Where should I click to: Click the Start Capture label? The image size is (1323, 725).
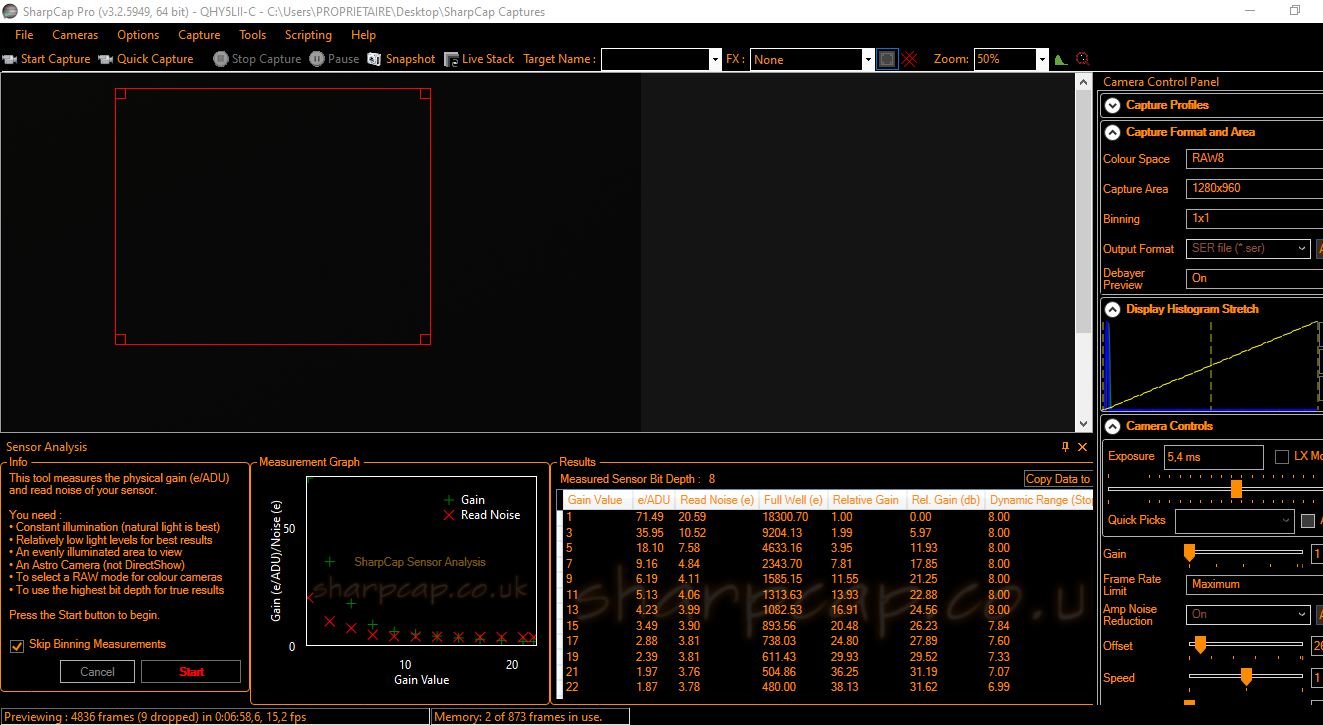pos(56,59)
